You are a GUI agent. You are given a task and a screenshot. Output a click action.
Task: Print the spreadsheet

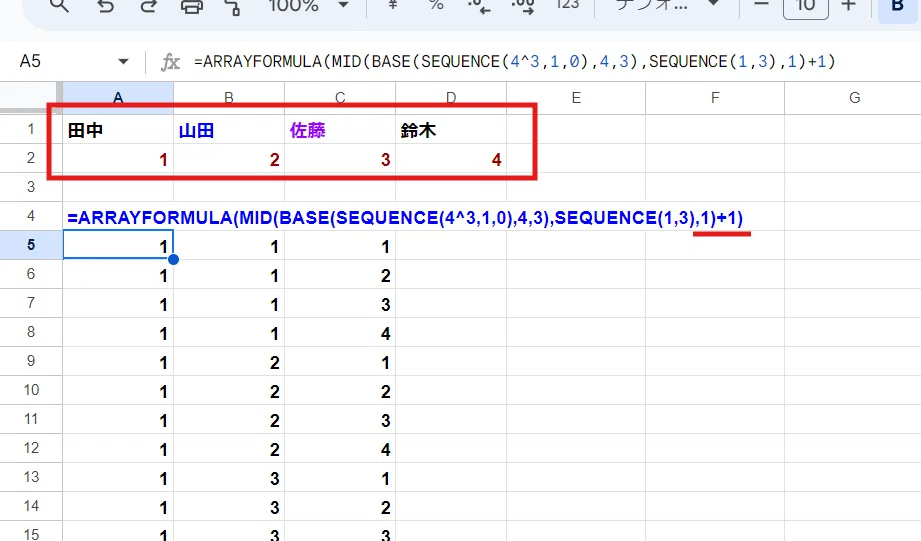coord(191,6)
